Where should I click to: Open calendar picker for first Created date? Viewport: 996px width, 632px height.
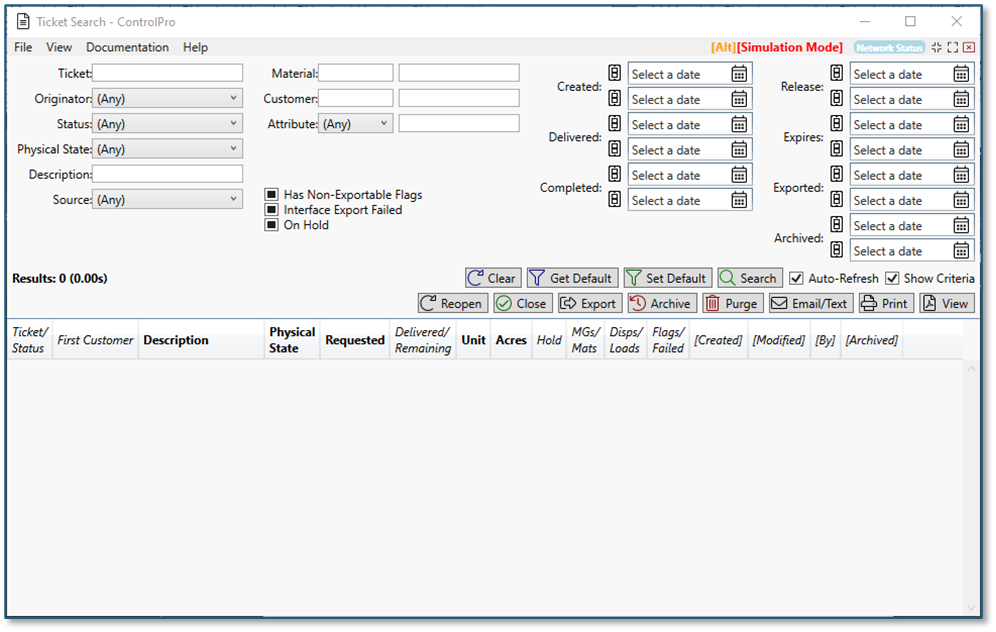click(739, 74)
